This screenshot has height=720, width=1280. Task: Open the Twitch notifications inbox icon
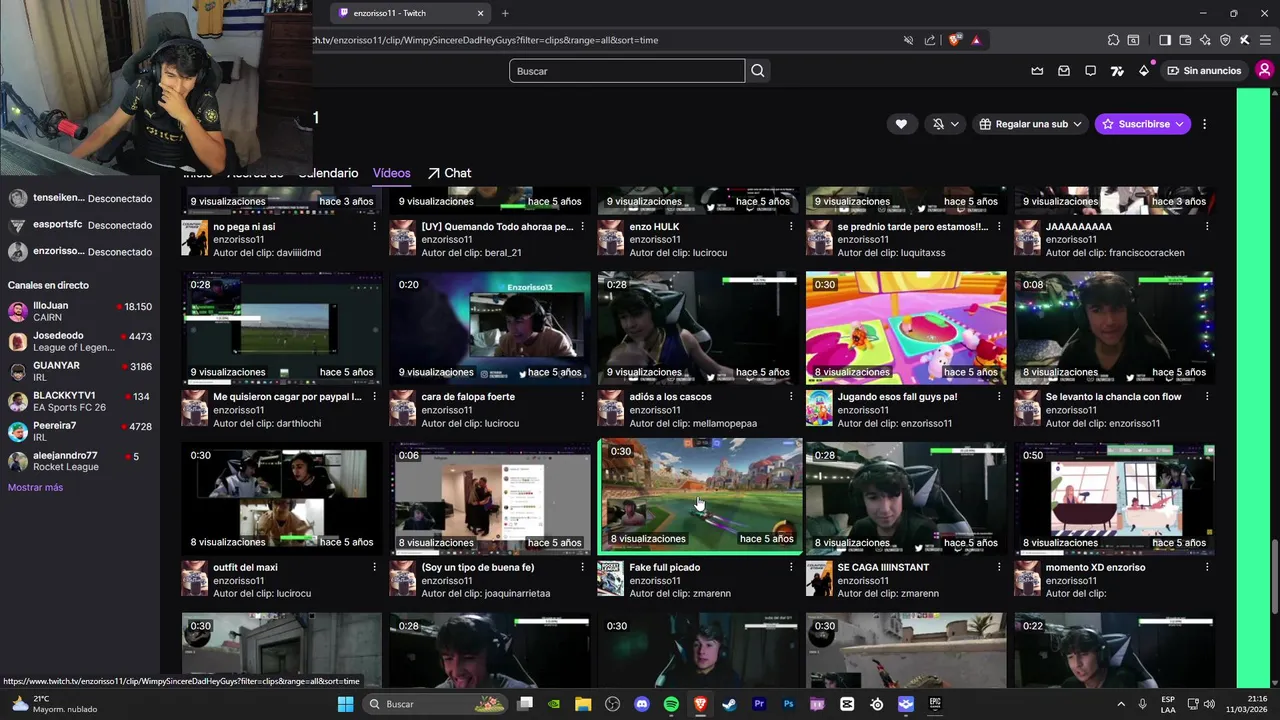[1064, 71]
